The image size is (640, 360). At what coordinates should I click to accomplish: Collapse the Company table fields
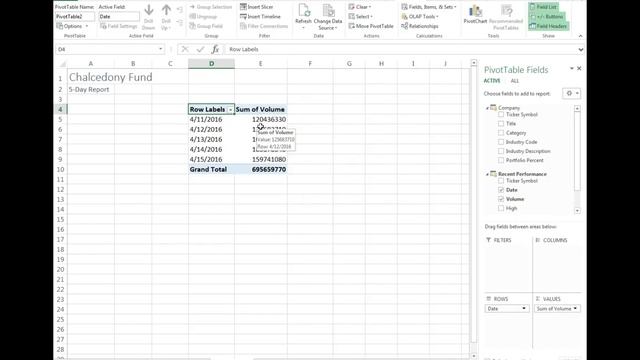click(x=487, y=108)
